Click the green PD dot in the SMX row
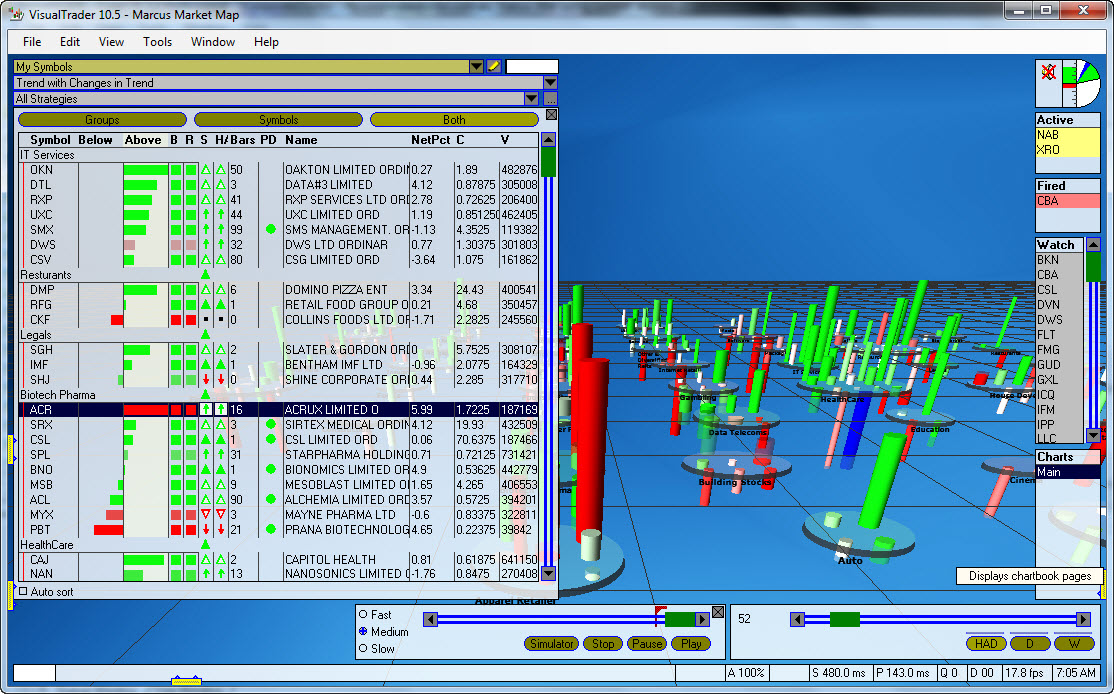This screenshot has height=694, width=1114. coord(270,229)
